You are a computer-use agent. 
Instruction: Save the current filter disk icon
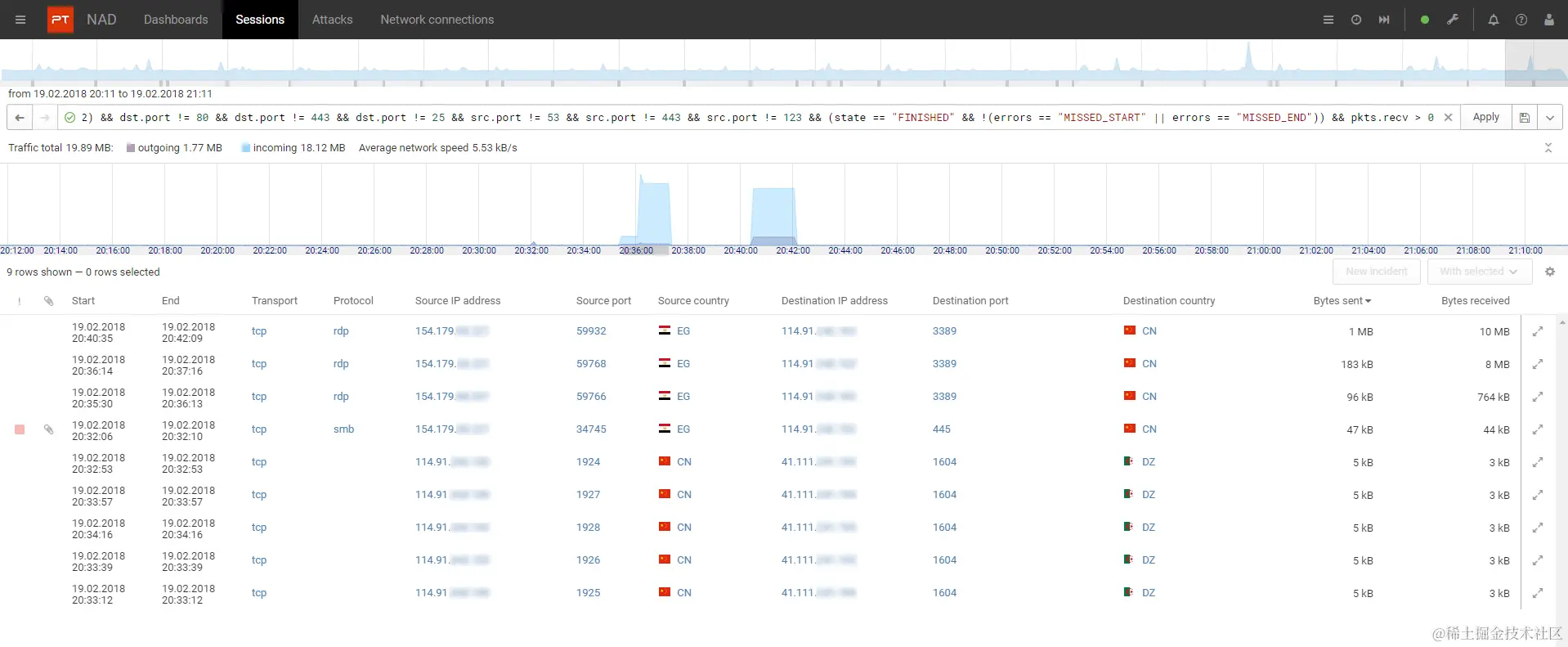[x=1525, y=118]
